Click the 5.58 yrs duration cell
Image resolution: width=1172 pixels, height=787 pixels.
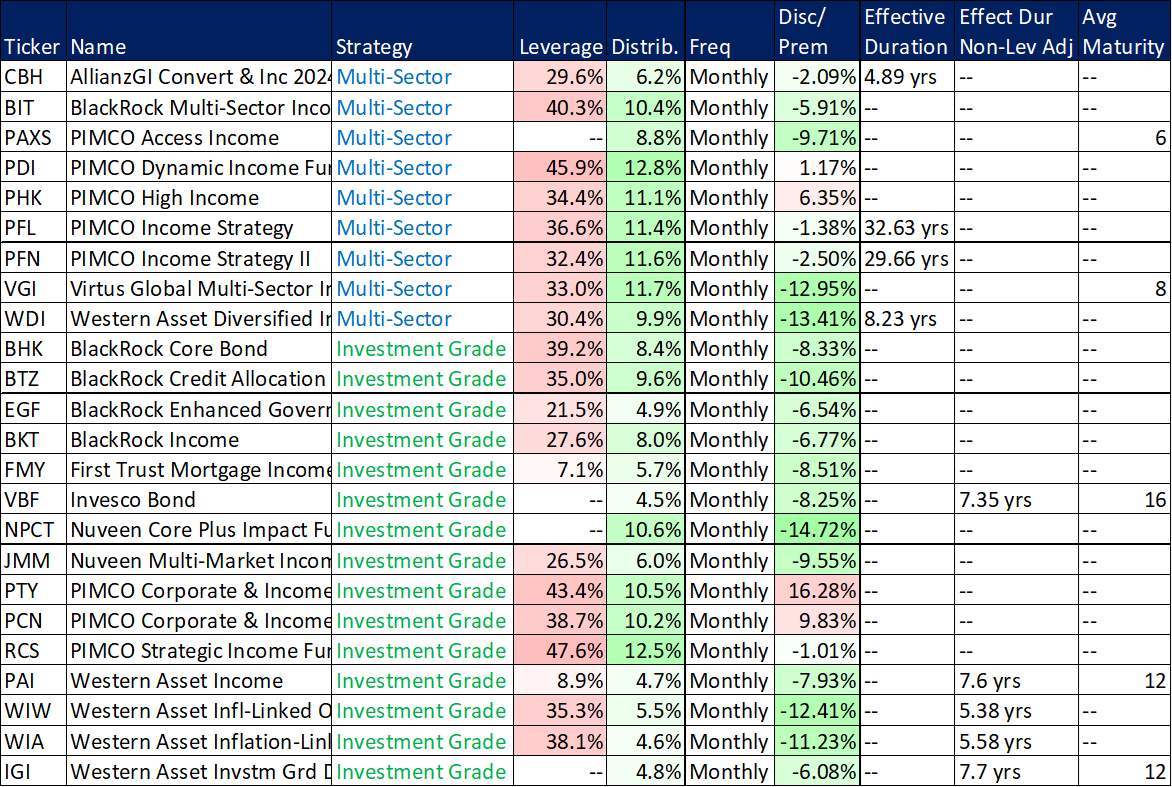pos(1016,741)
